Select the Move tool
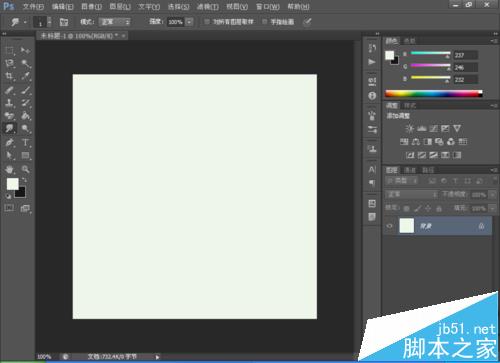 [25, 50]
